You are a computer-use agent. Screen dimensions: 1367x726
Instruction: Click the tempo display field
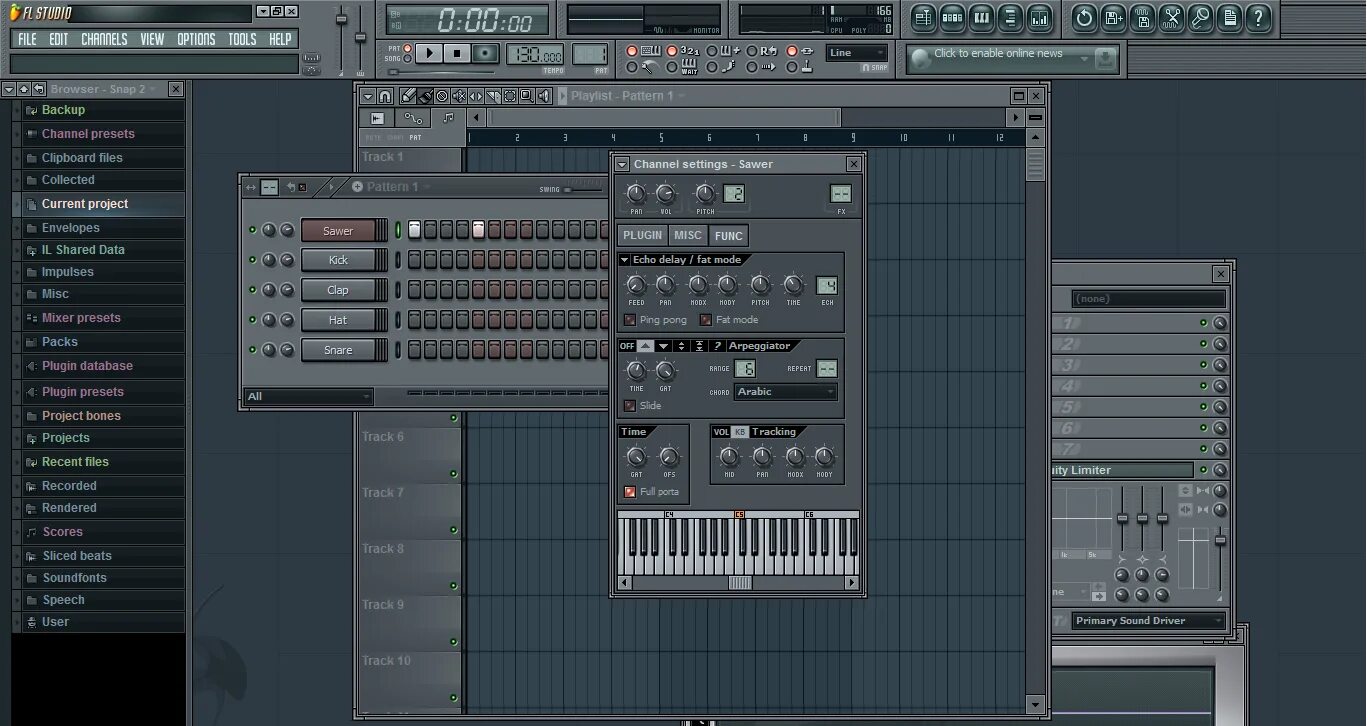(x=536, y=54)
